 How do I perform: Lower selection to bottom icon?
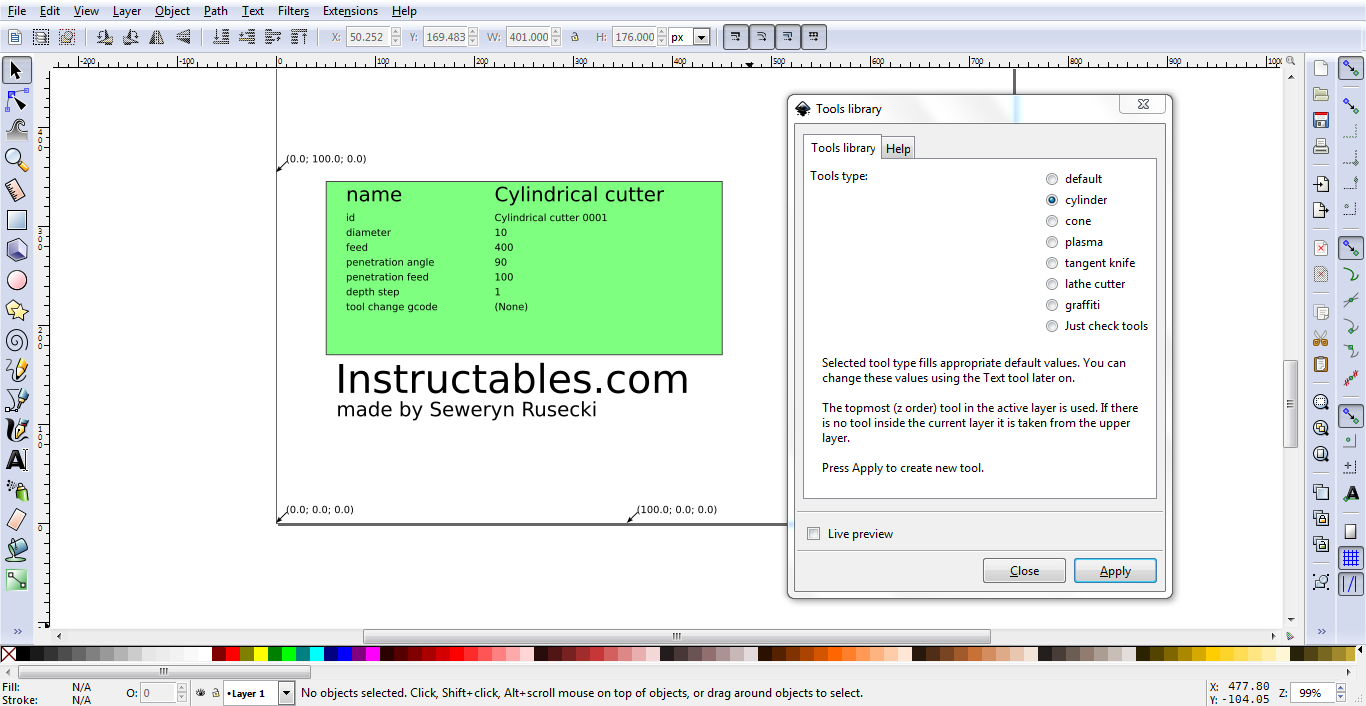221,37
